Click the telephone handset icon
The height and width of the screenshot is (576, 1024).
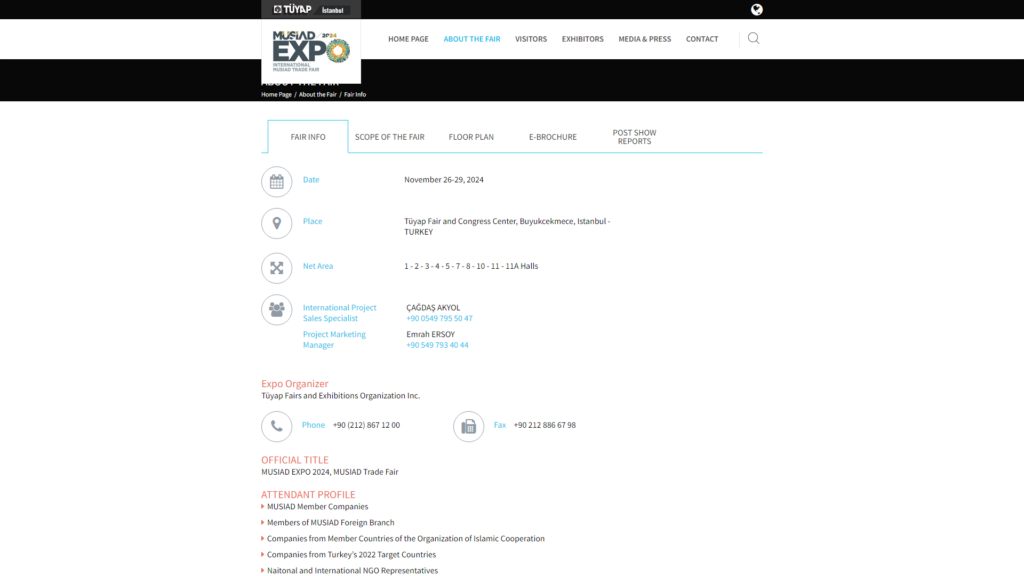[x=277, y=426]
